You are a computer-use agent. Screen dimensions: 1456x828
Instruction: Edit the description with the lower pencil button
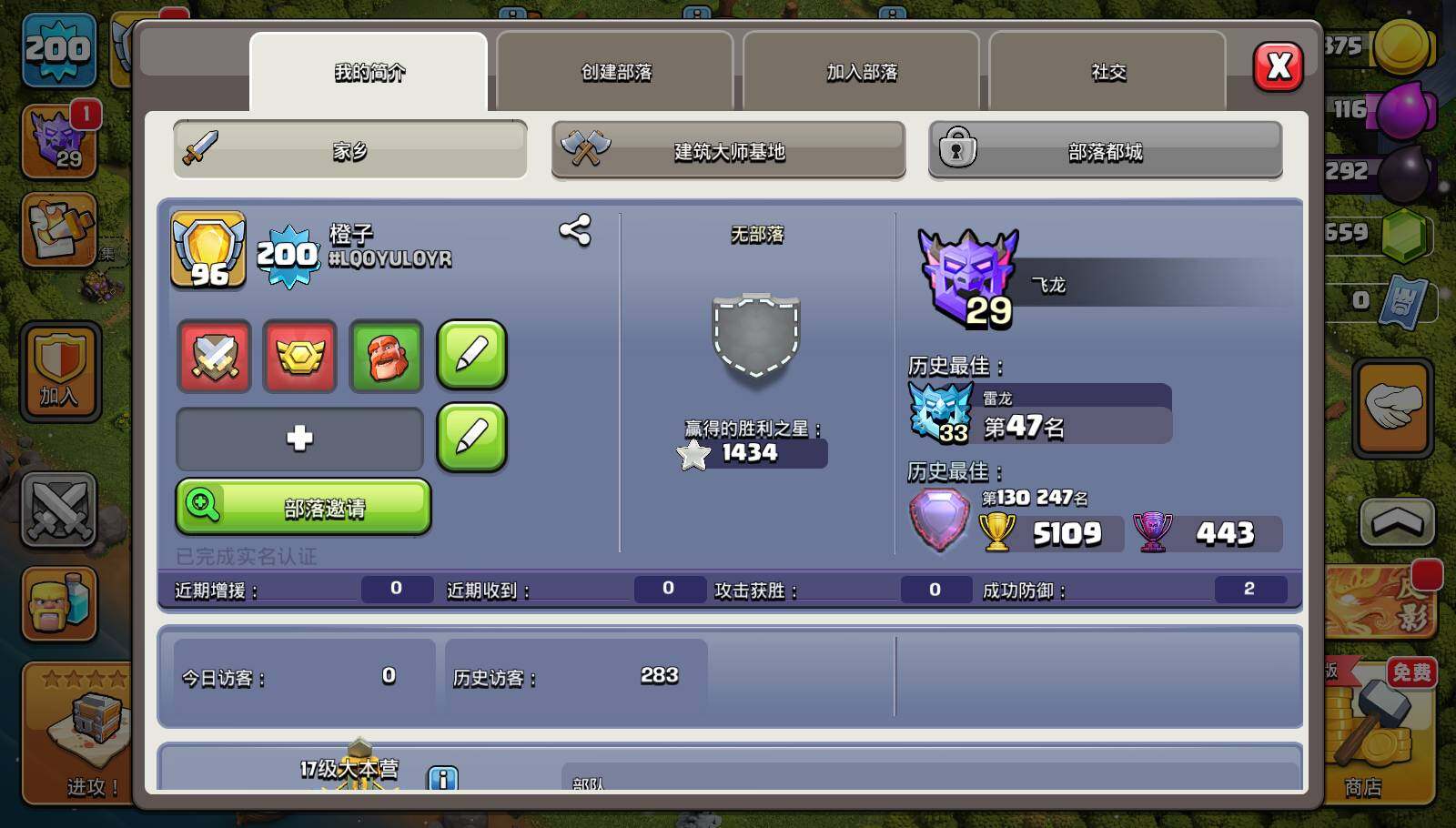click(471, 438)
